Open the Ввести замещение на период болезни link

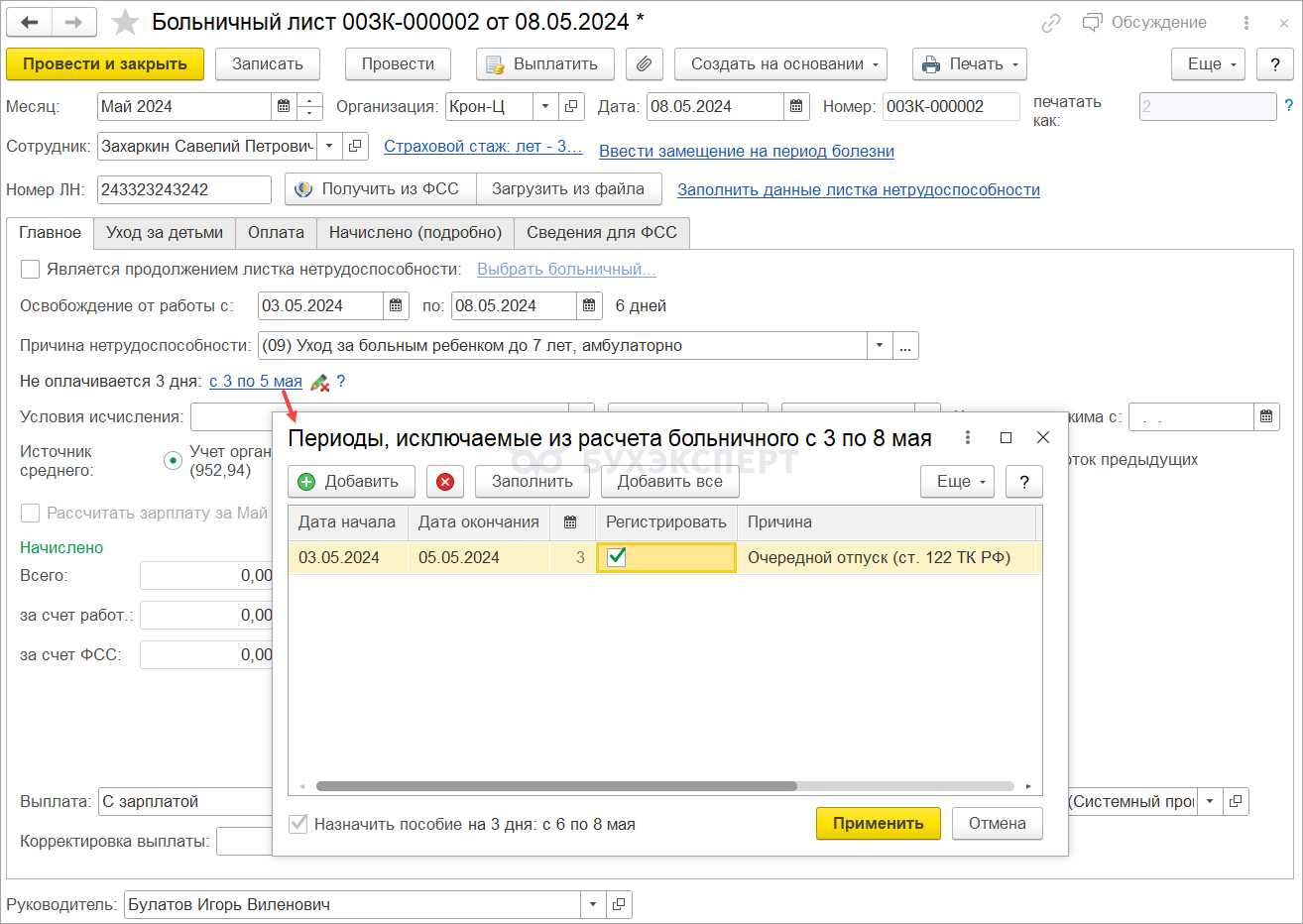click(x=747, y=151)
